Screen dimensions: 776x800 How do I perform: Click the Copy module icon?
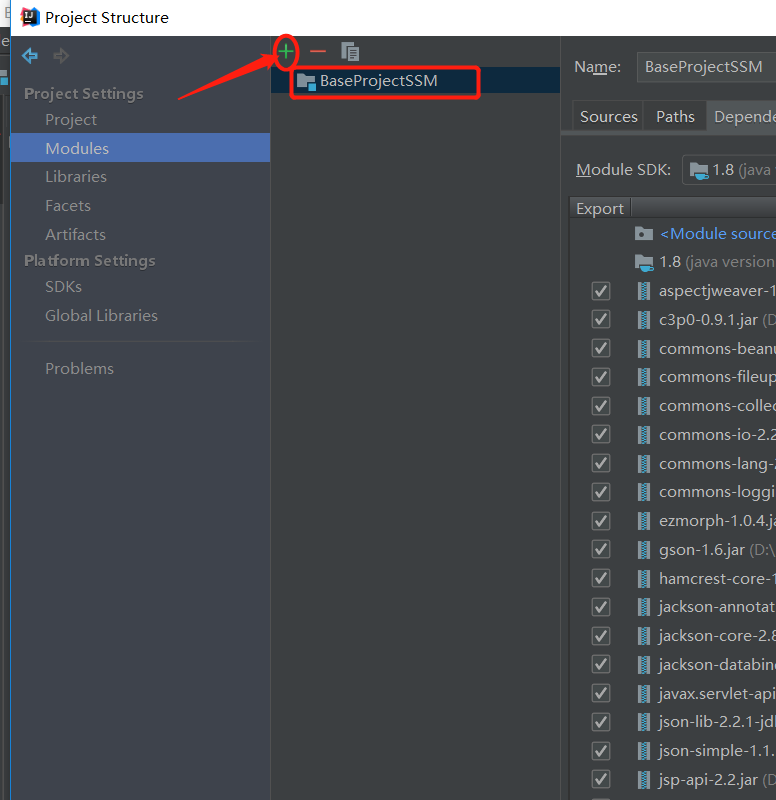click(x=350, y=52)
